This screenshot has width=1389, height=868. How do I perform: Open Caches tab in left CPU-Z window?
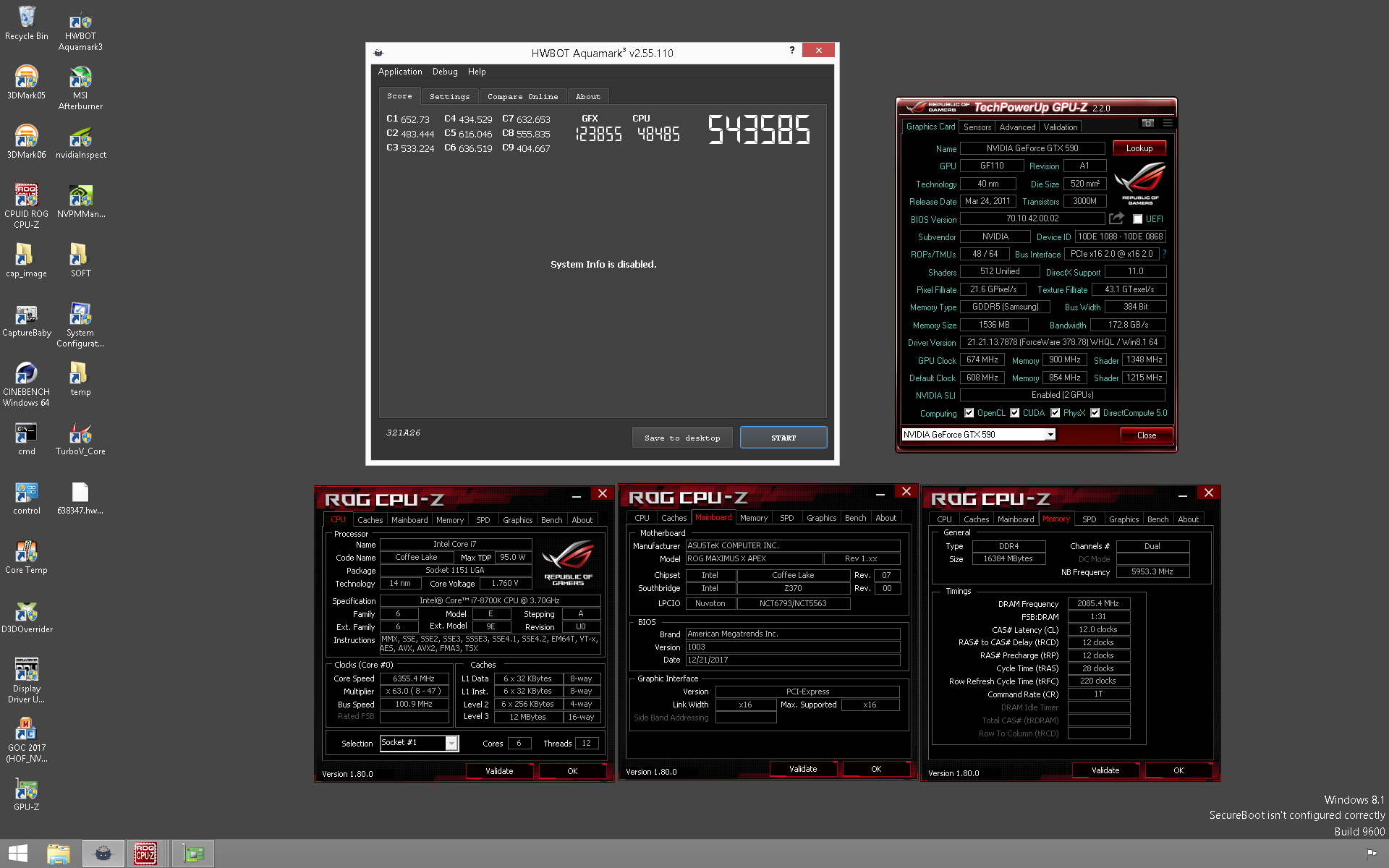click(370, 520)
